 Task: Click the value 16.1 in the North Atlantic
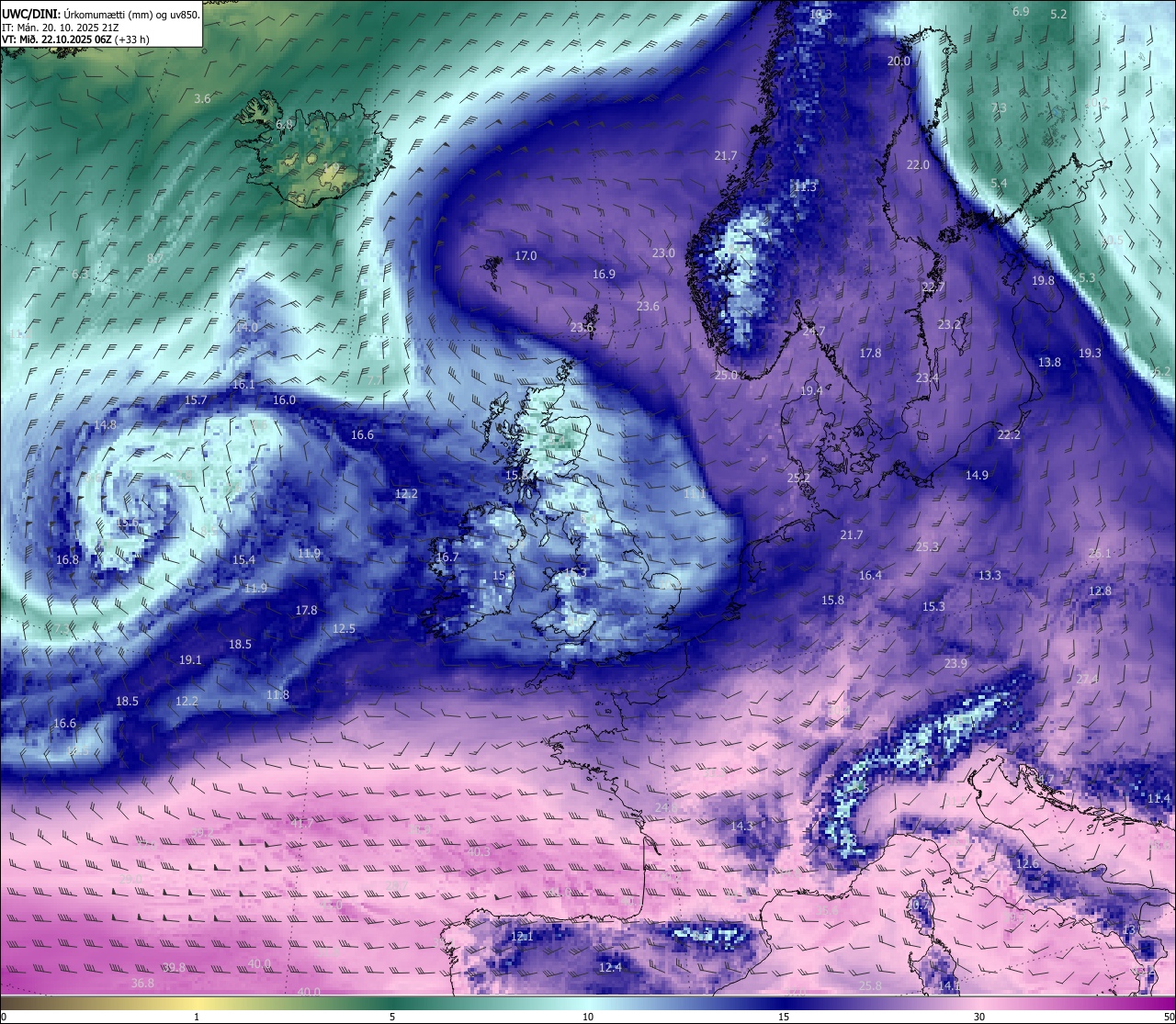(243, 385)
